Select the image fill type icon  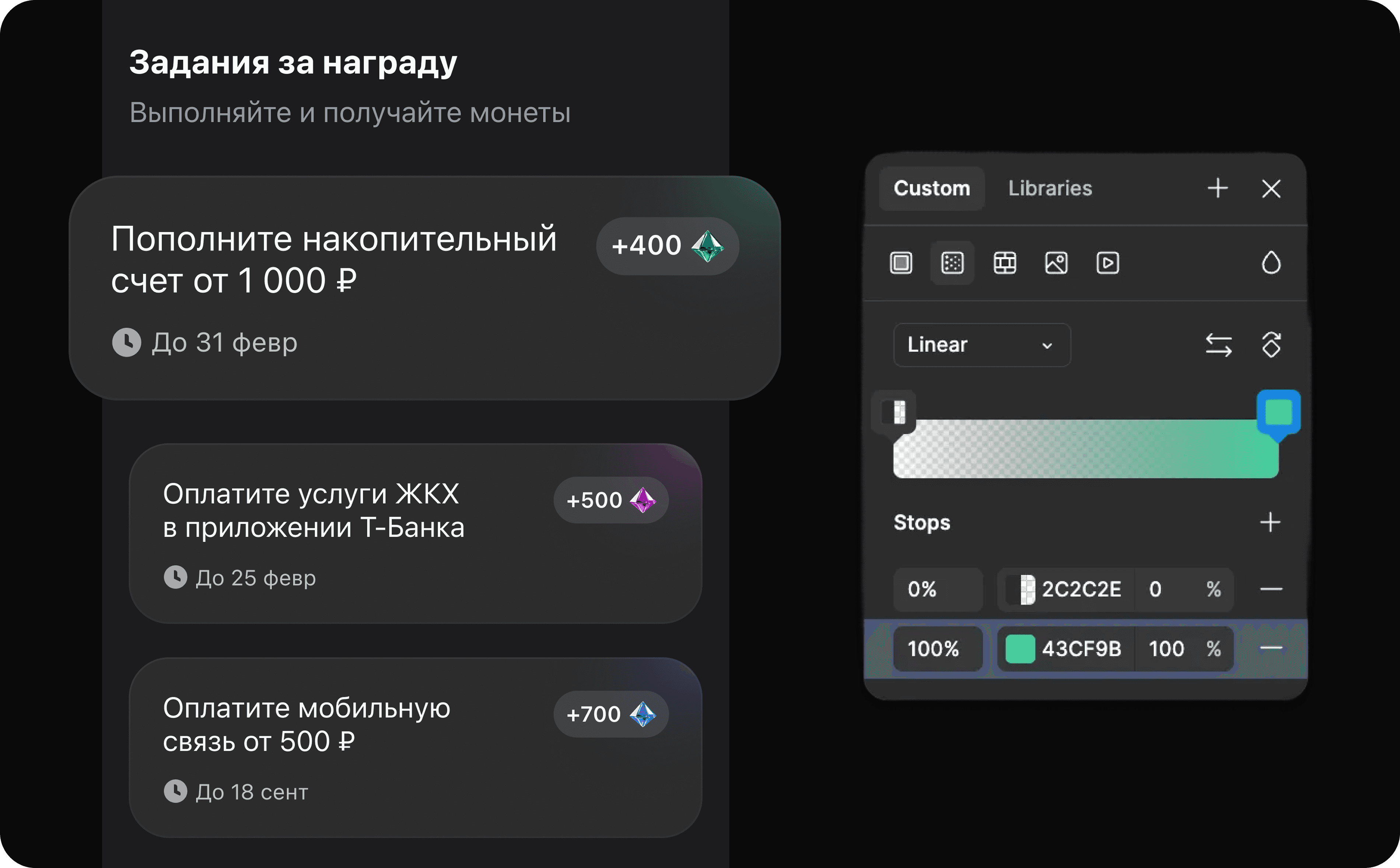coord(1056,263)
